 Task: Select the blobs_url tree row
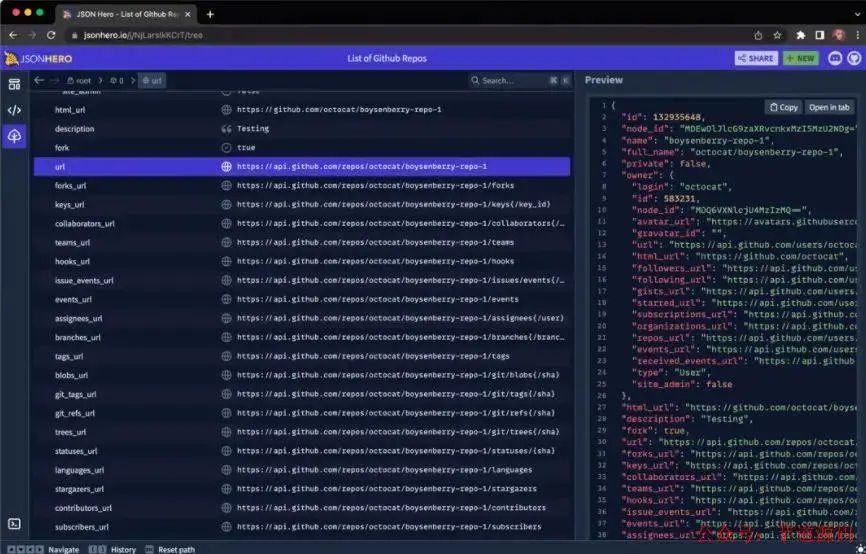[x=302, y=375]
